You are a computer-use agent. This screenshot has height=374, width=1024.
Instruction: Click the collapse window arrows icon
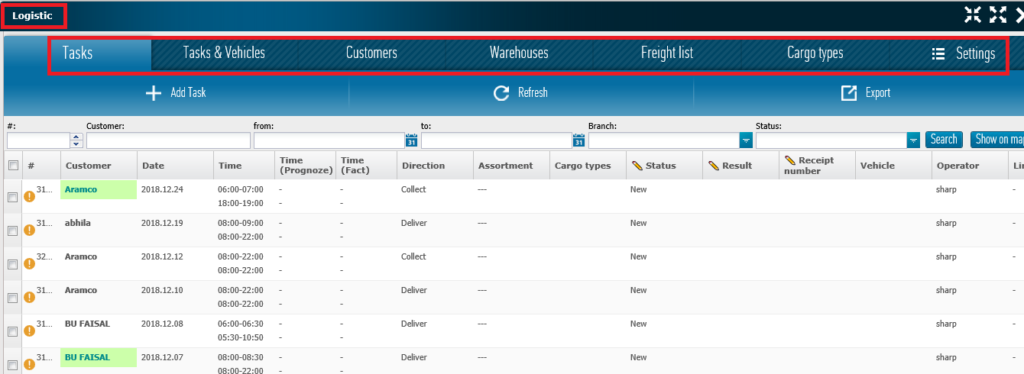[x=973, y=15]
